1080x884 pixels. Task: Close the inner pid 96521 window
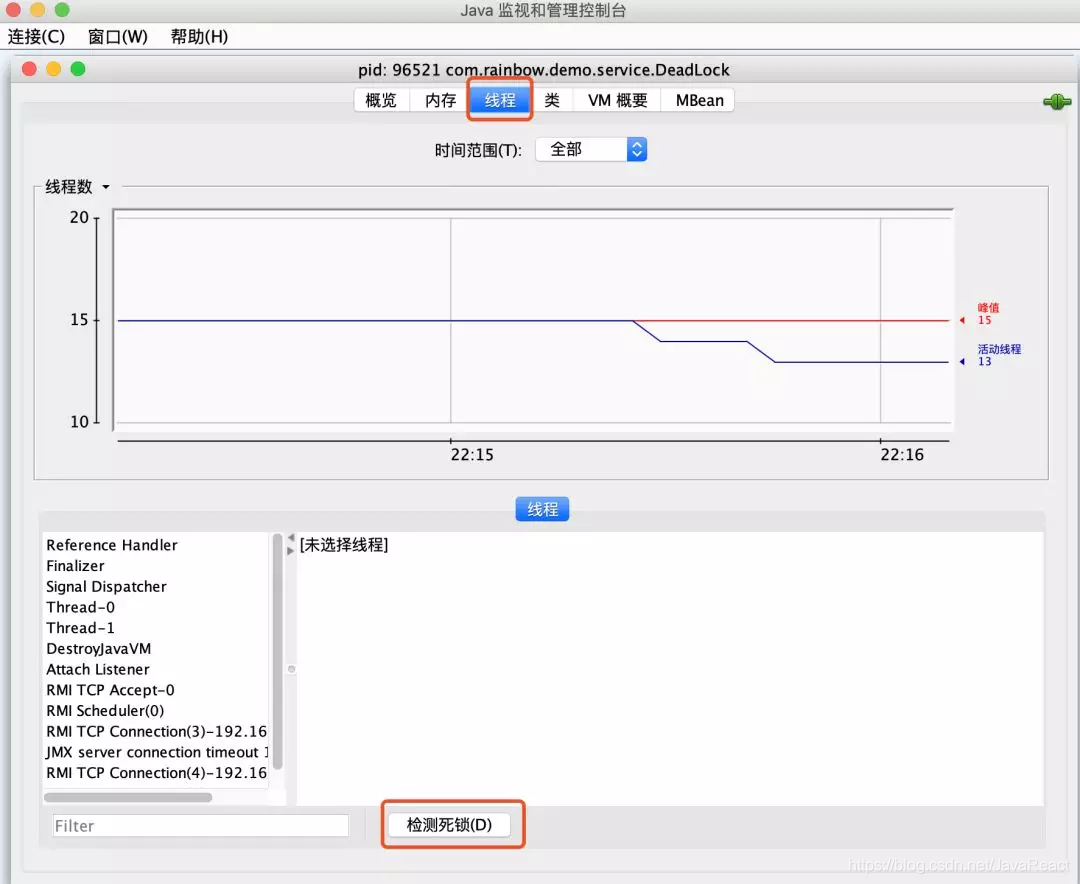[x=29, y=69]
